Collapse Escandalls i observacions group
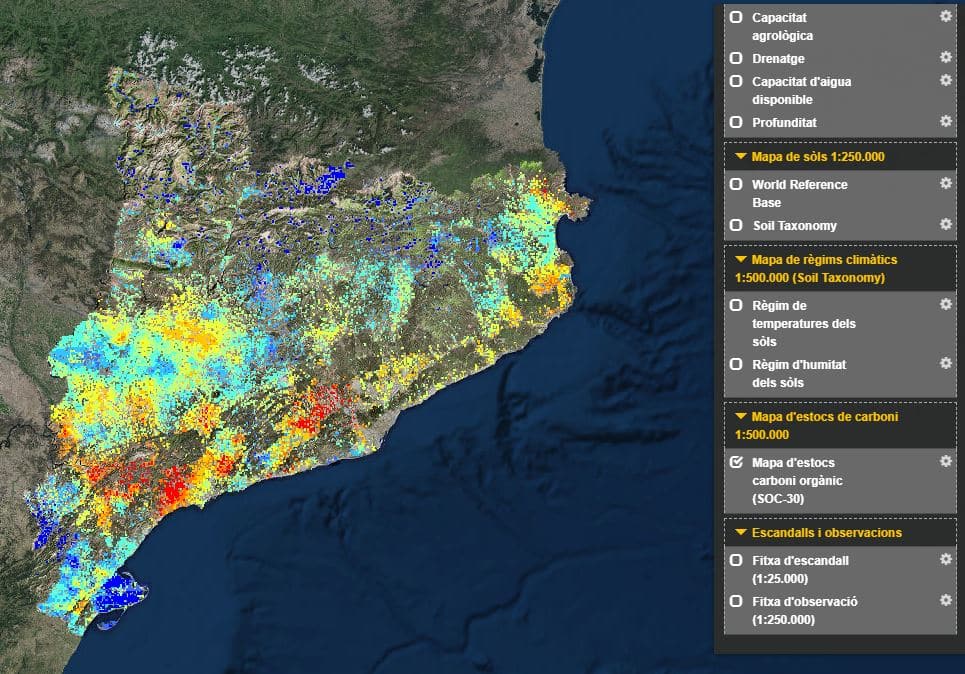Image resolution: width=965 pixels, height=674 pixels. [x=741, y=532]
